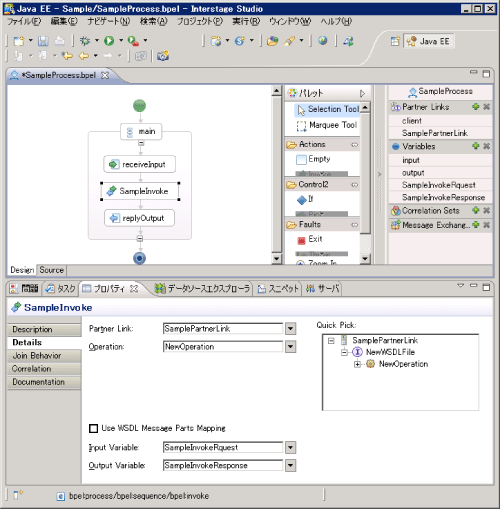This screenshot has width=500, height=509.
Task: Select the SamplePartnerLink in outline tray
Action: (x=440, y=133)
